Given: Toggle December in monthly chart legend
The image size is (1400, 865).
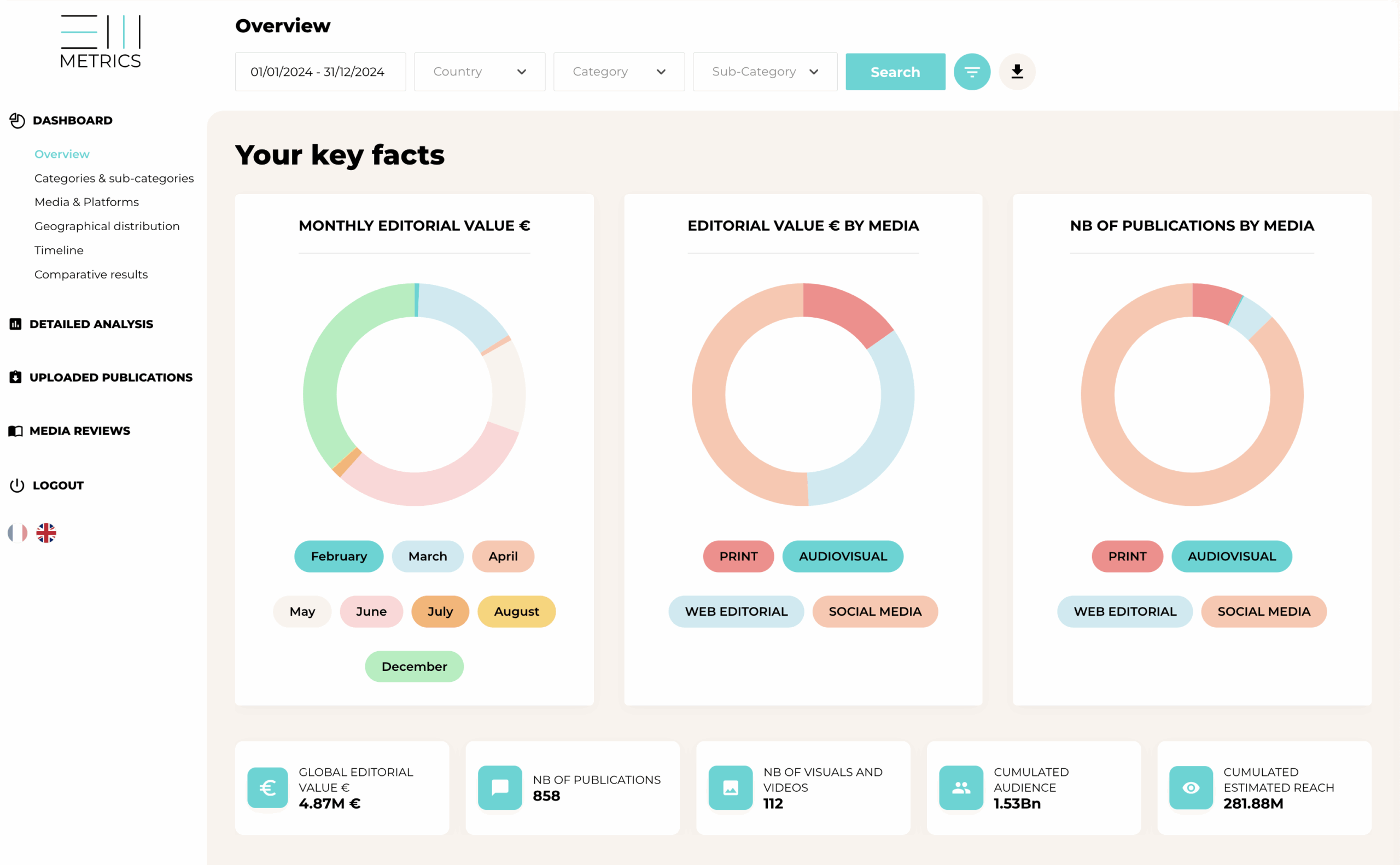Looking at the screenshot, I should [x=414, y=667].
